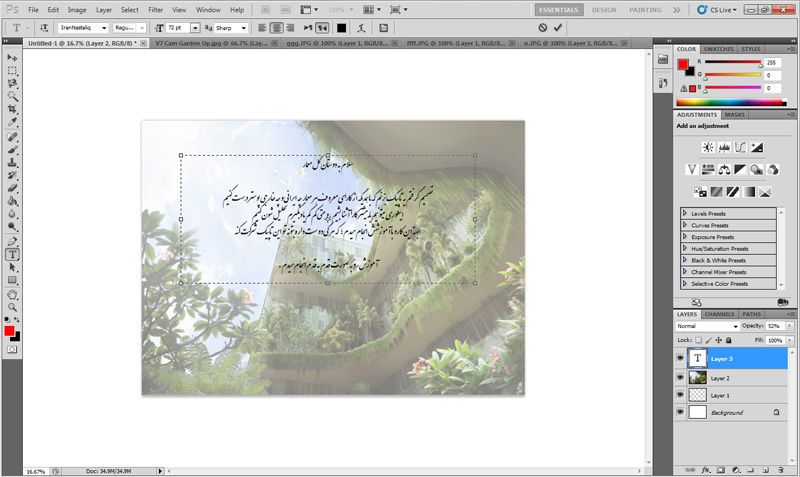
Task: Click the center text alignment button
Action: click(x=275, y=28)
